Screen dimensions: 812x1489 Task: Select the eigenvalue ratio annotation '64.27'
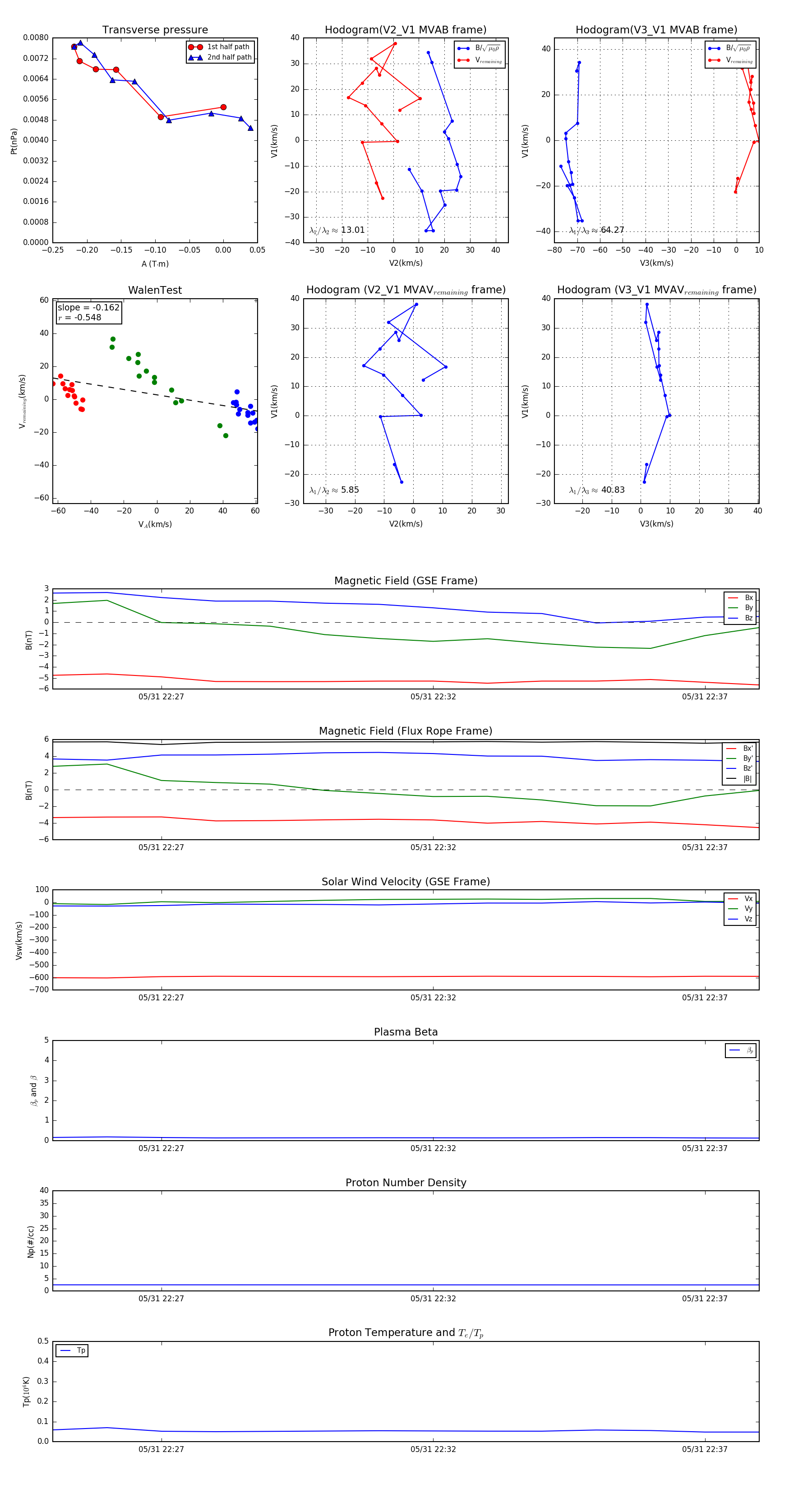point(596,230)
